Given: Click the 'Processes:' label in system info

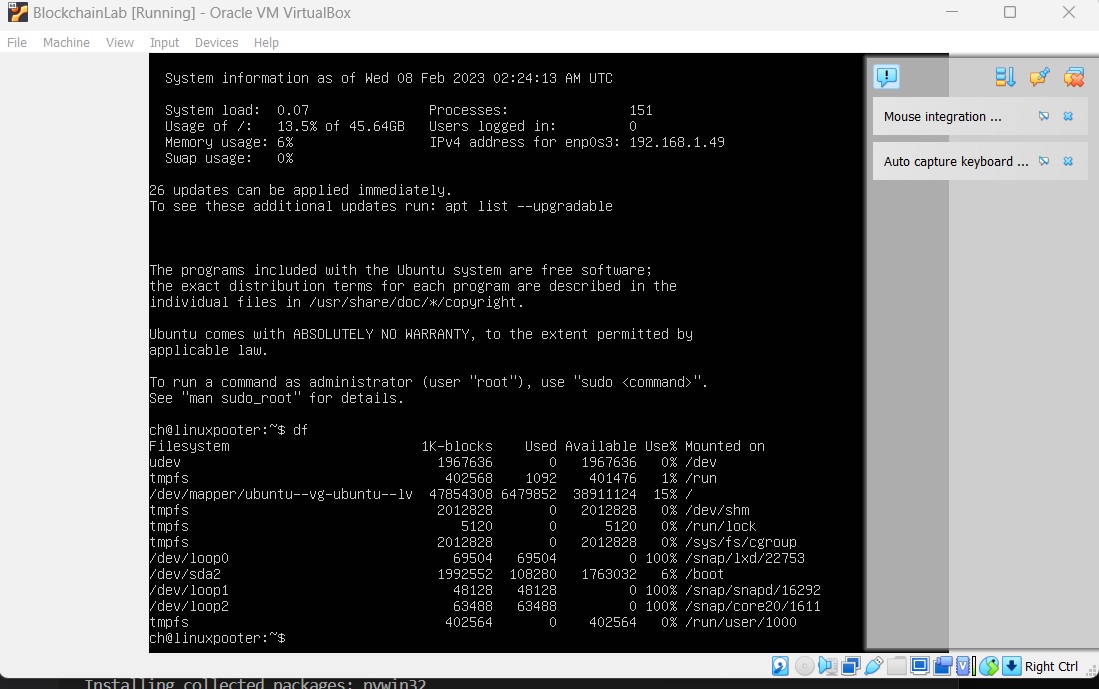Looking at the screenshot, I should (x=468, y=111).
